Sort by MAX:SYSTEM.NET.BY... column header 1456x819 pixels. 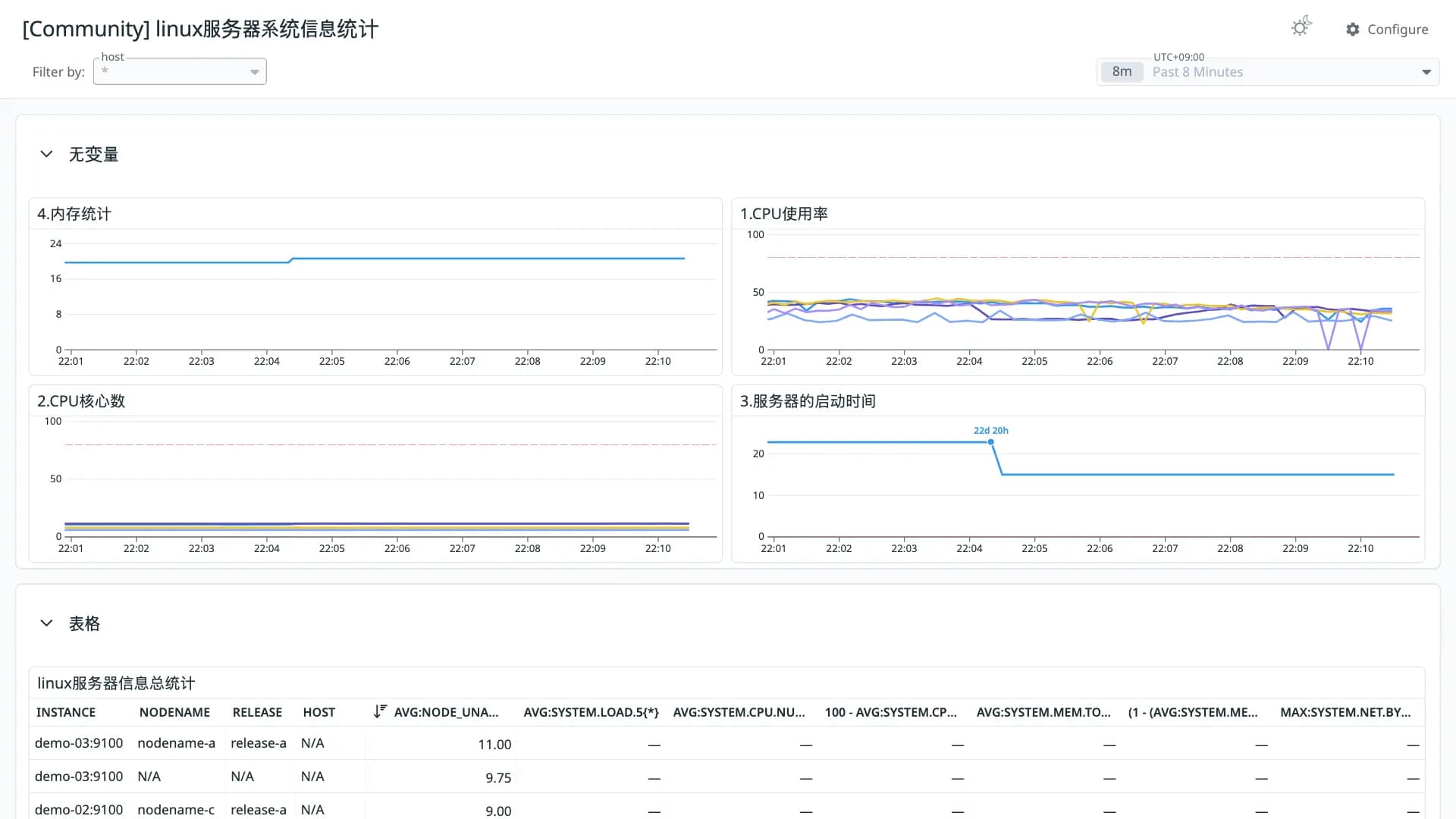(1345, 713)
